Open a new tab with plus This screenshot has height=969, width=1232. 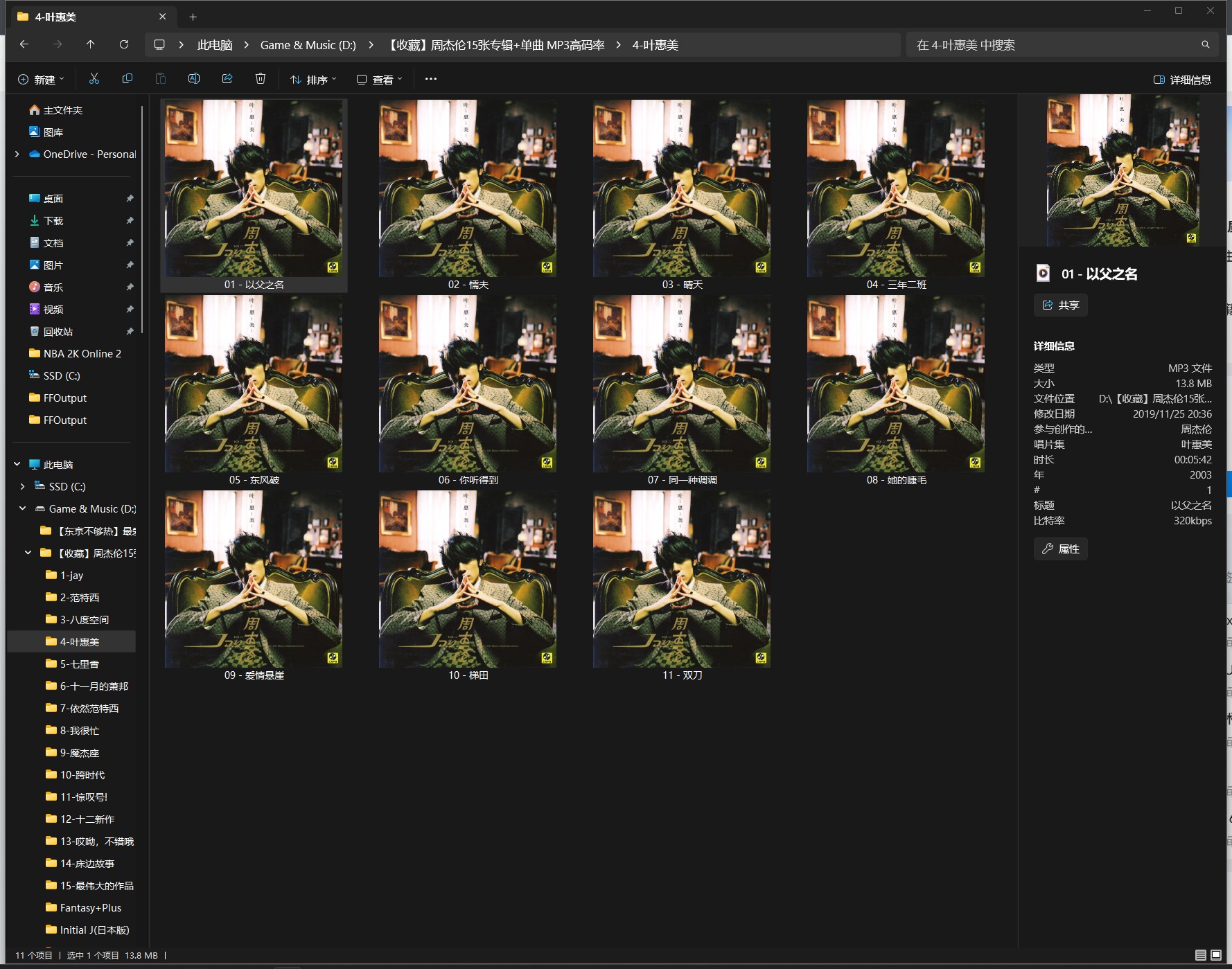click(x=193, y=17)
